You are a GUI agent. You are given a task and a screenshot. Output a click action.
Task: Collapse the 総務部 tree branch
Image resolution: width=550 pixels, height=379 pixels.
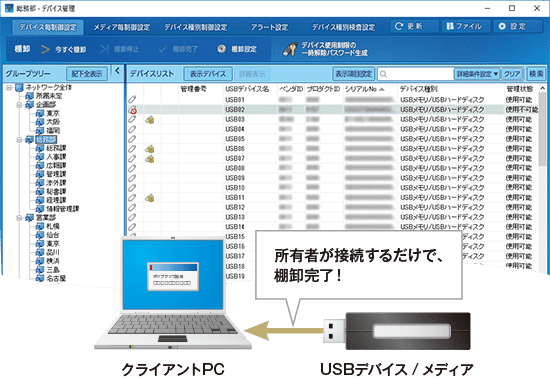[20, 139]
